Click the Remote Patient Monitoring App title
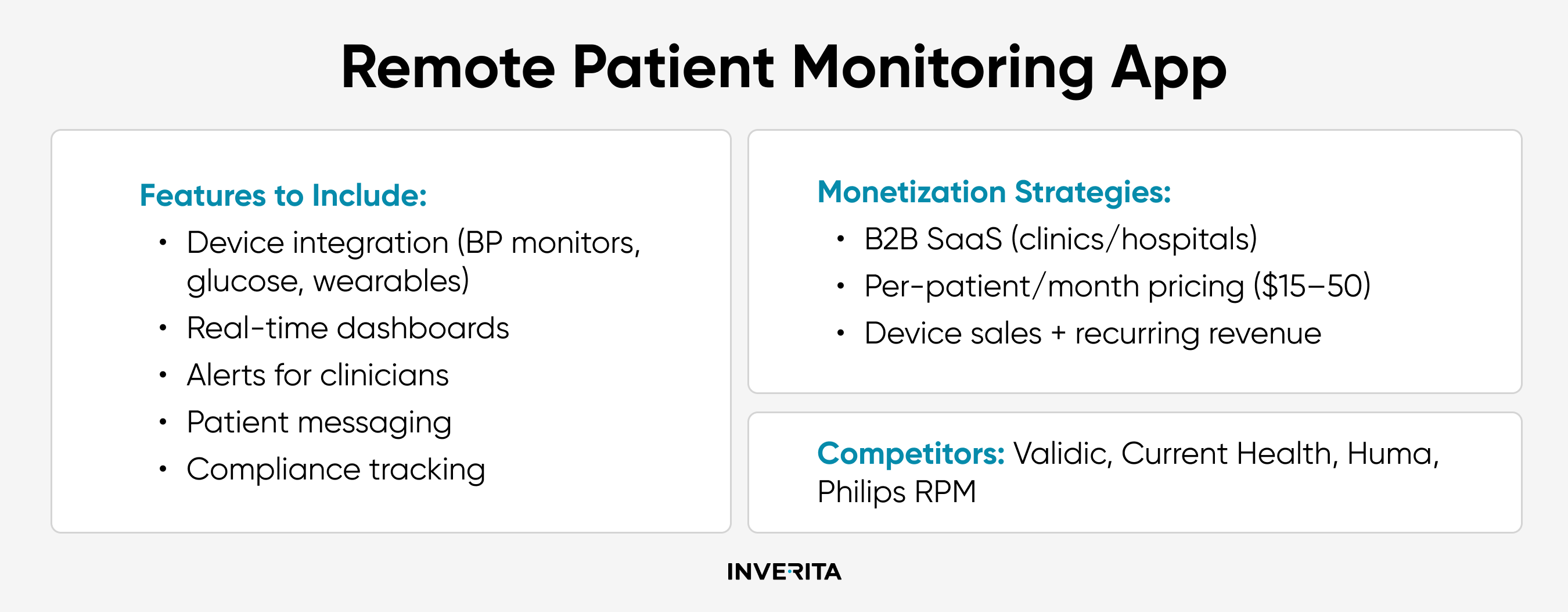Viewport: 1568px width, 612px height. [x=784, y=68]
